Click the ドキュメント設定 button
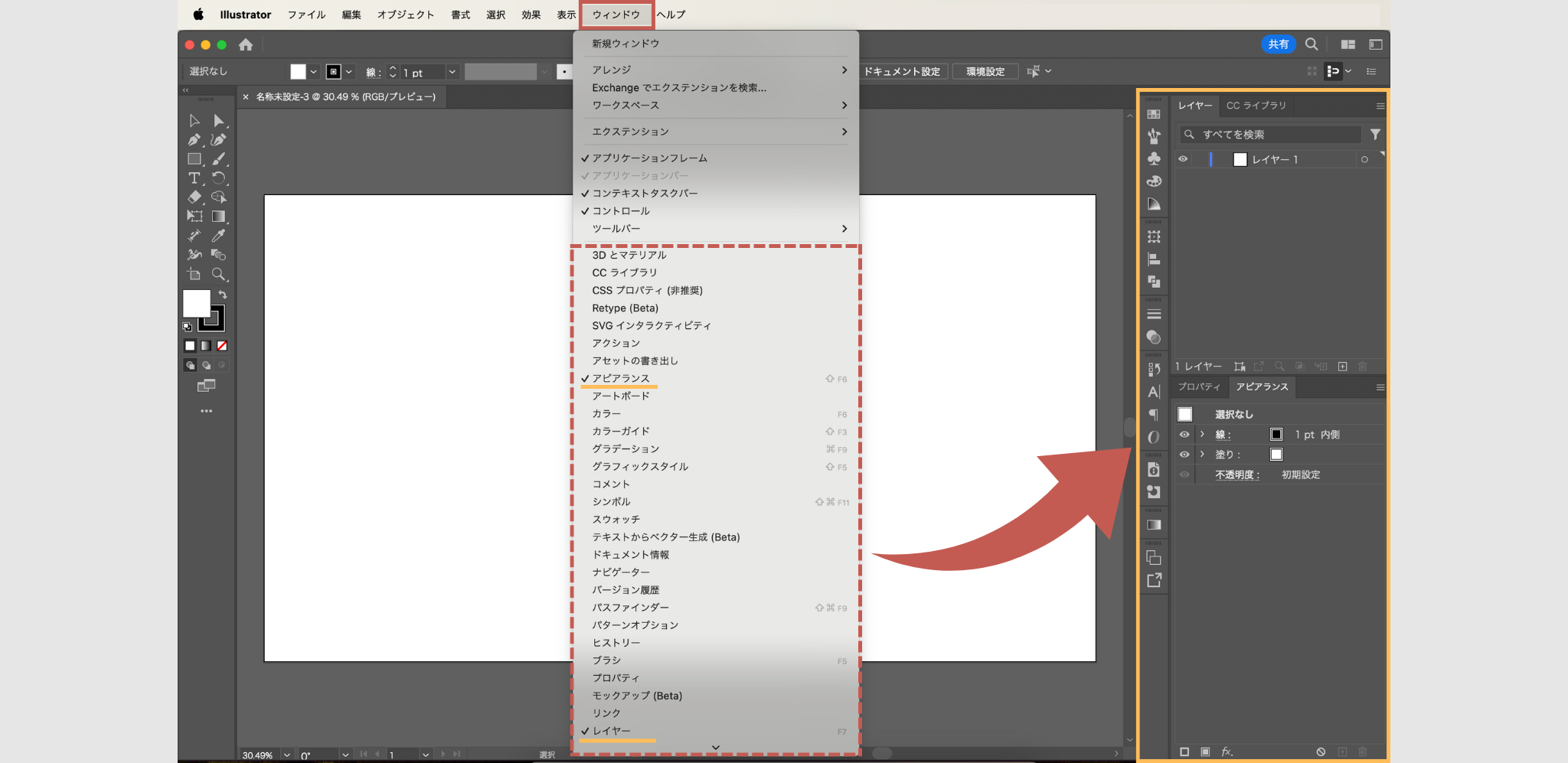 tap(903, 70)
